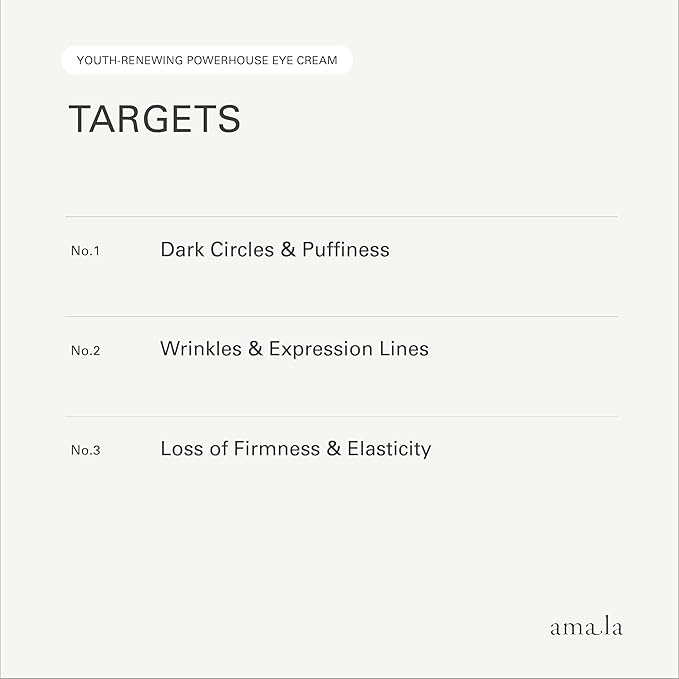The height and width of the screenshot is (679, 679).
Task: Click the divider line above No.1
Action: (341, 217)
